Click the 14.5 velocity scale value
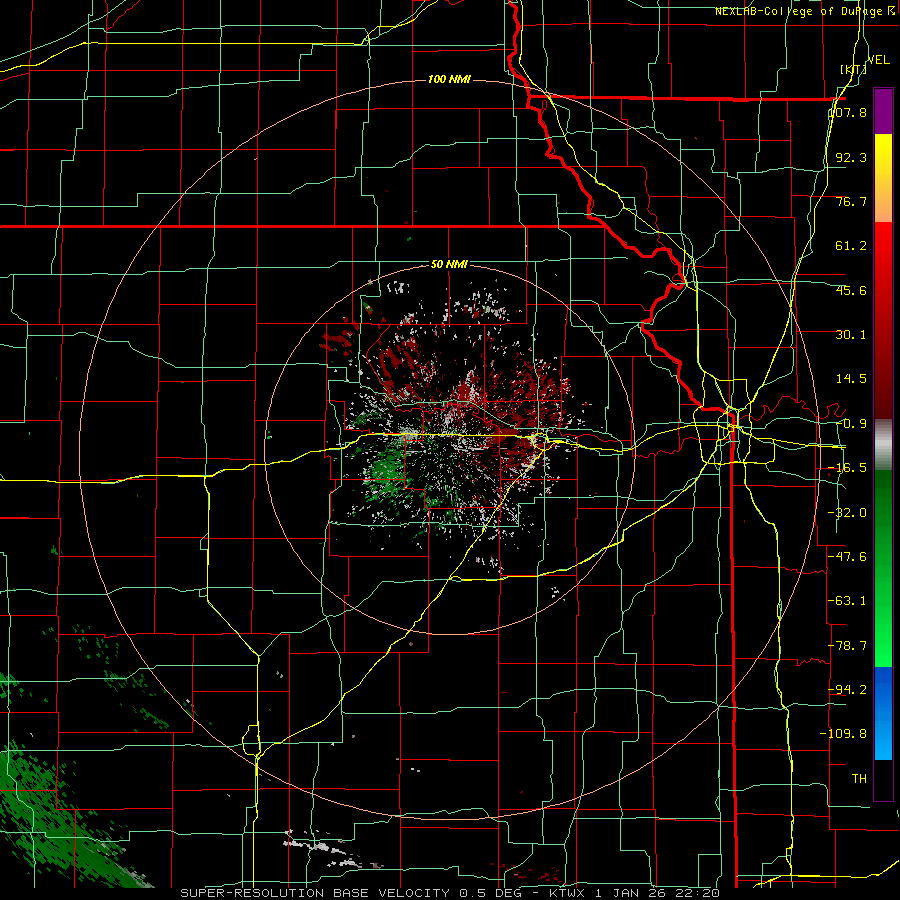The height and width of the screenshot is (900, 900). (x=851, y=379)
